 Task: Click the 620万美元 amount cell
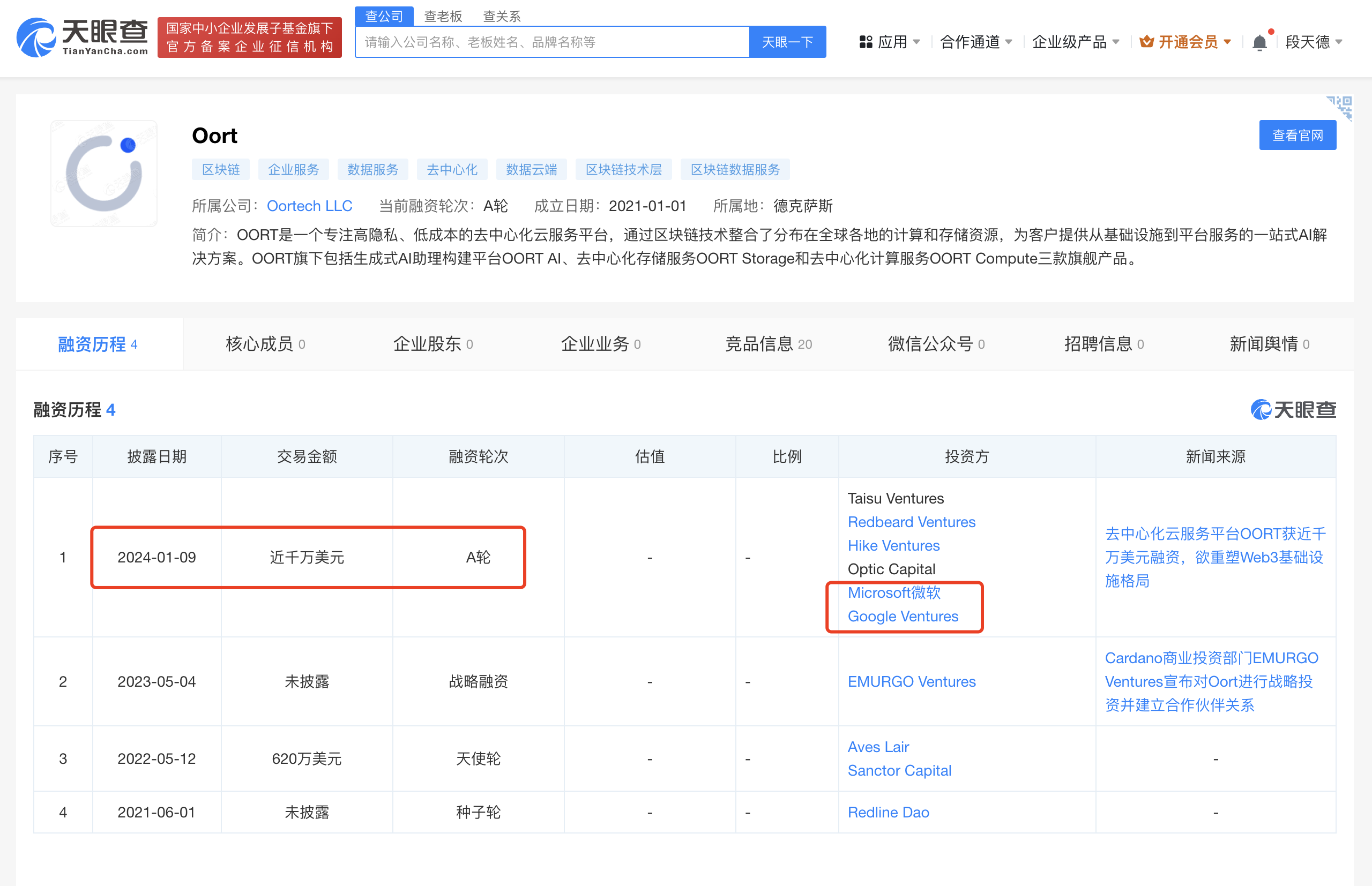tap(307, 759)
